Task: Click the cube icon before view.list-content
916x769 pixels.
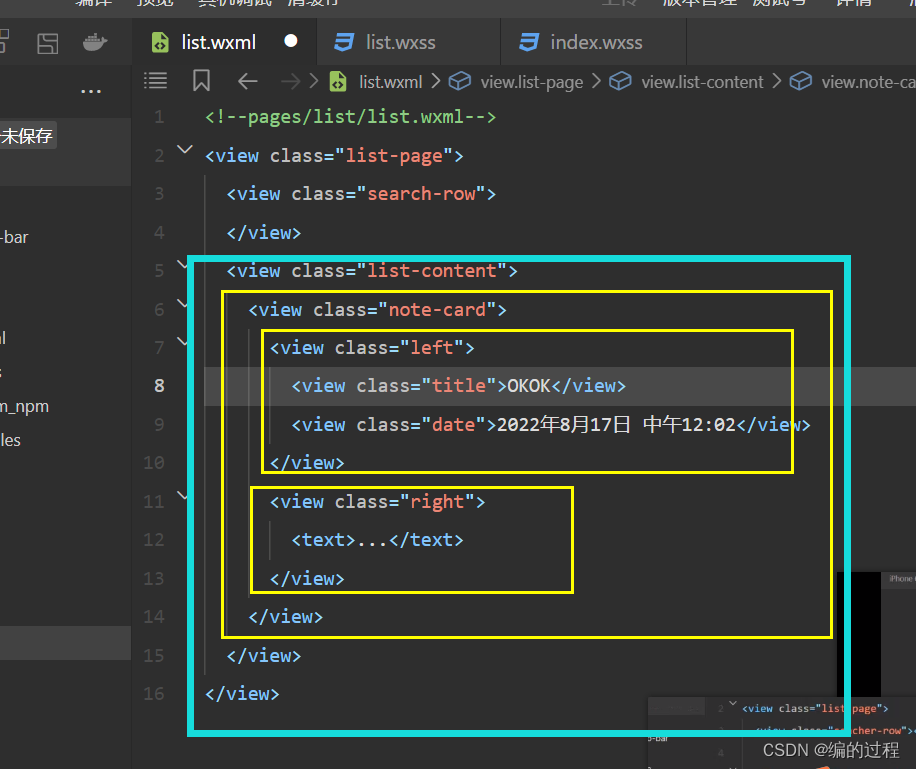Action: tap(620, 81)
